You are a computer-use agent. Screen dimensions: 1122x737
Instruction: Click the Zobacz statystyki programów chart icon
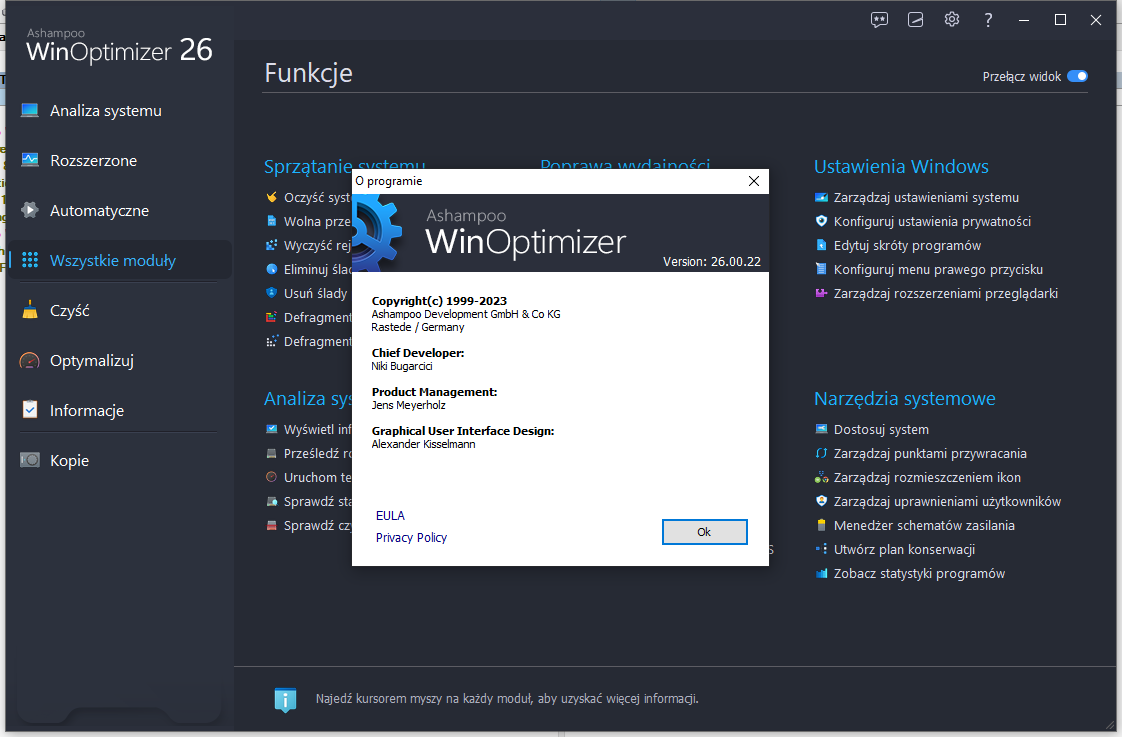[x=821, y=573]
